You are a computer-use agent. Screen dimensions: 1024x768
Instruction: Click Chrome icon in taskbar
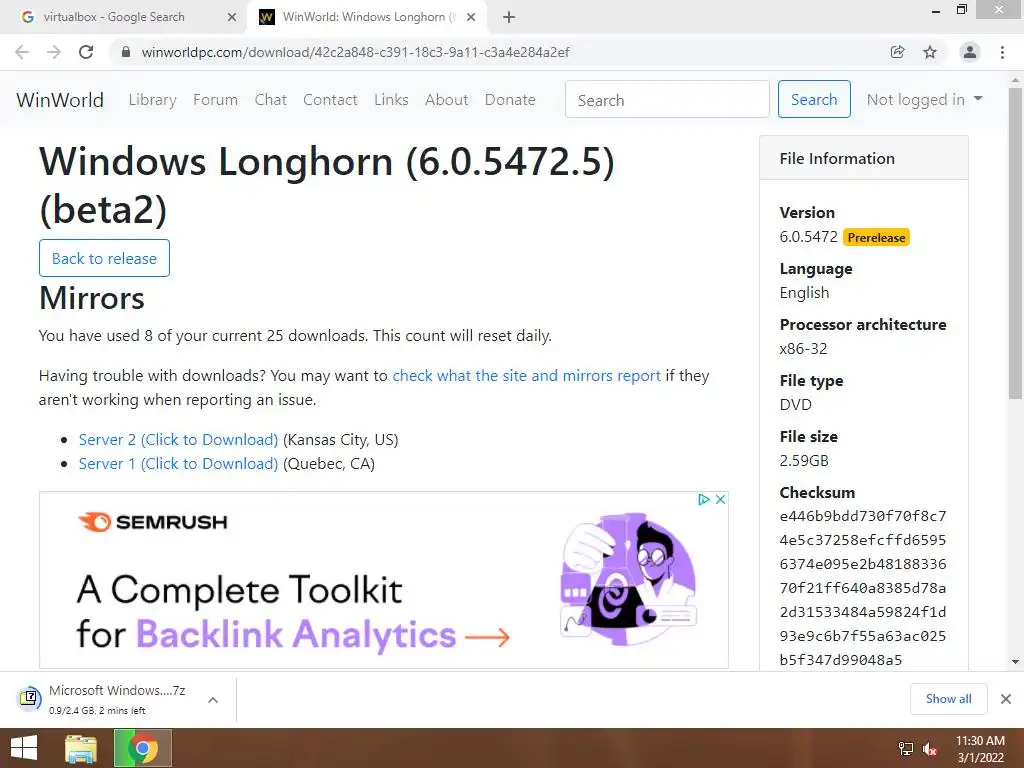(x=143, y=748)
